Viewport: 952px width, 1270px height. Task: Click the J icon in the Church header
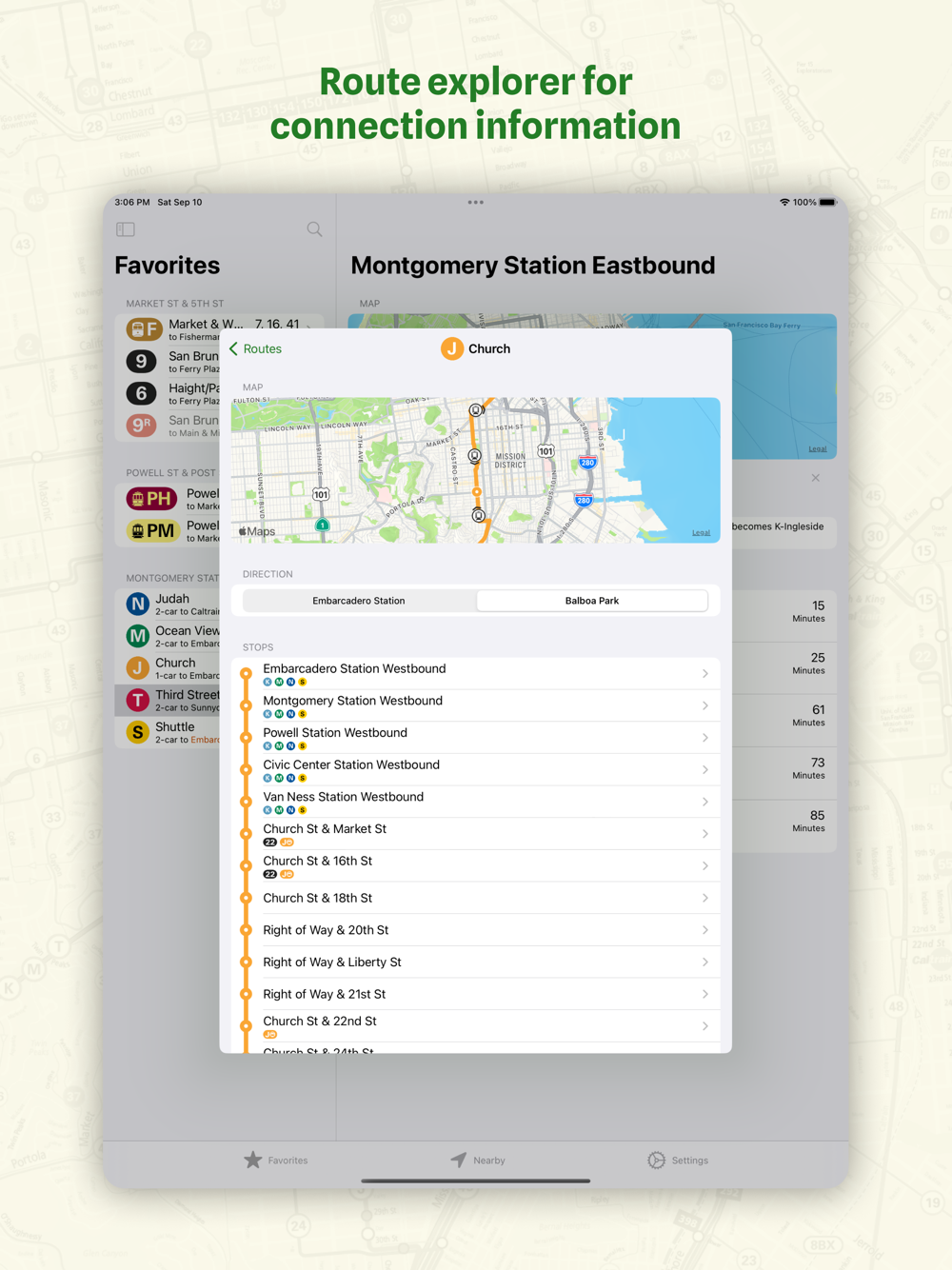click(x=452, y=348)
